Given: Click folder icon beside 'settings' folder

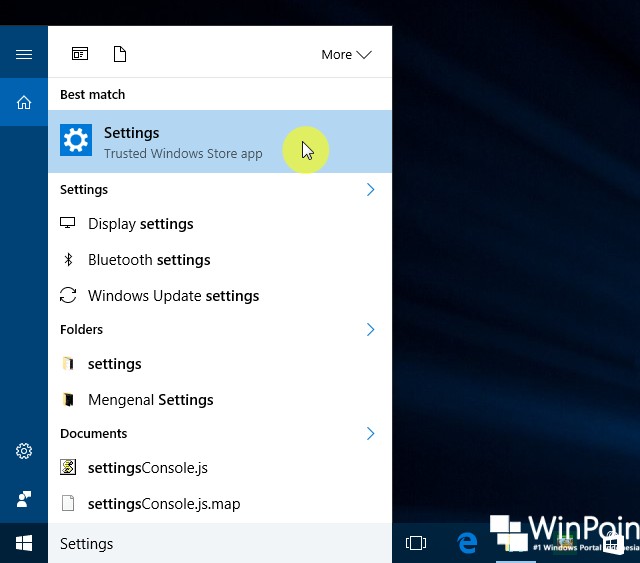Looking at the screenshot, I should (68, 363).
